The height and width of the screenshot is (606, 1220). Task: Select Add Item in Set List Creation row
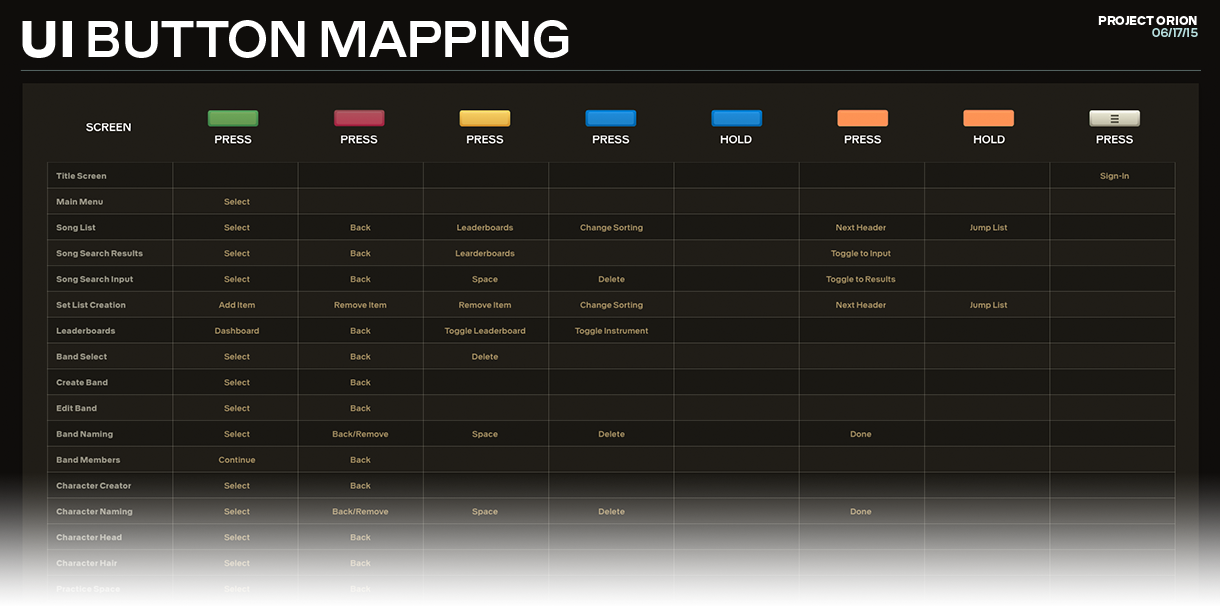tap(237, 305)
